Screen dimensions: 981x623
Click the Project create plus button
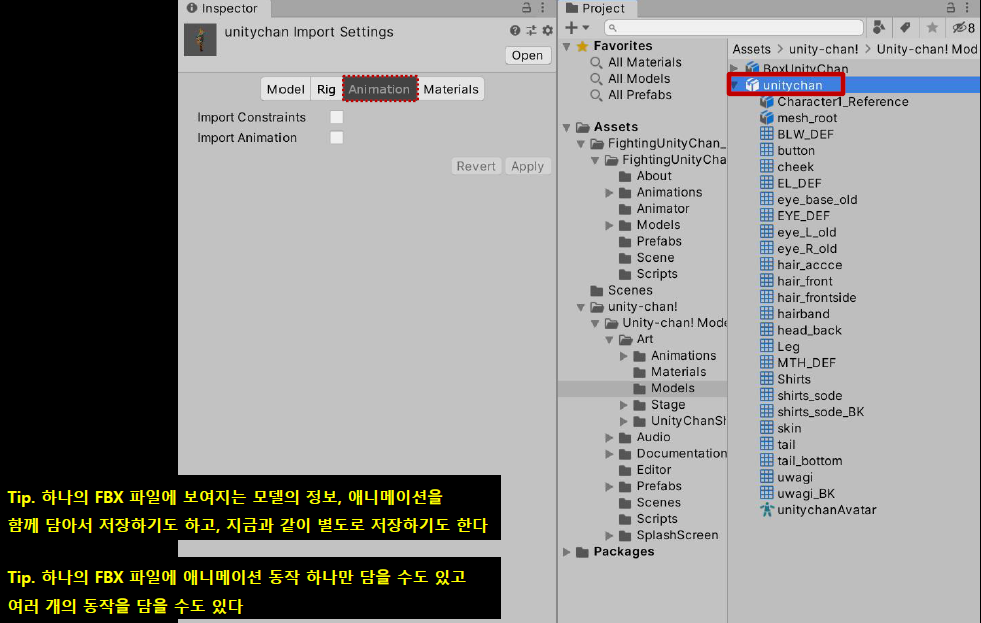point(571,28)
